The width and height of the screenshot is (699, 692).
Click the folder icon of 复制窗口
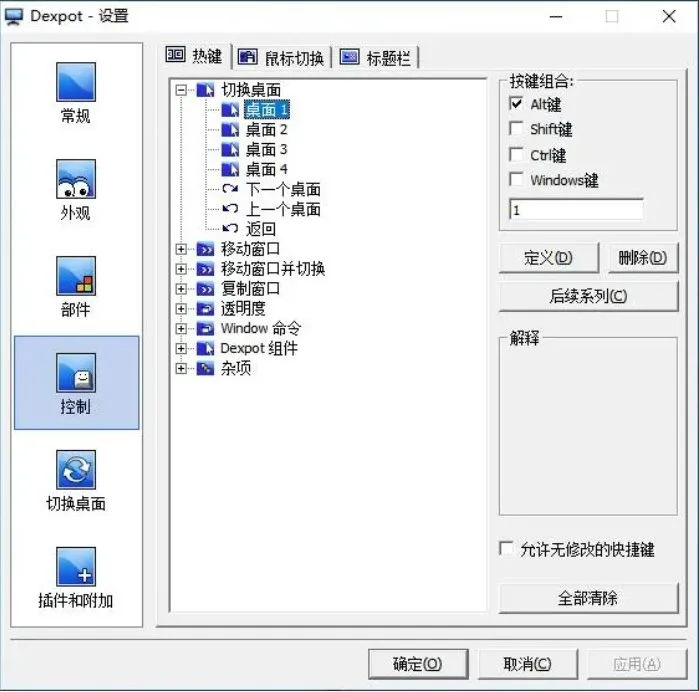click(x=205, y=289)
